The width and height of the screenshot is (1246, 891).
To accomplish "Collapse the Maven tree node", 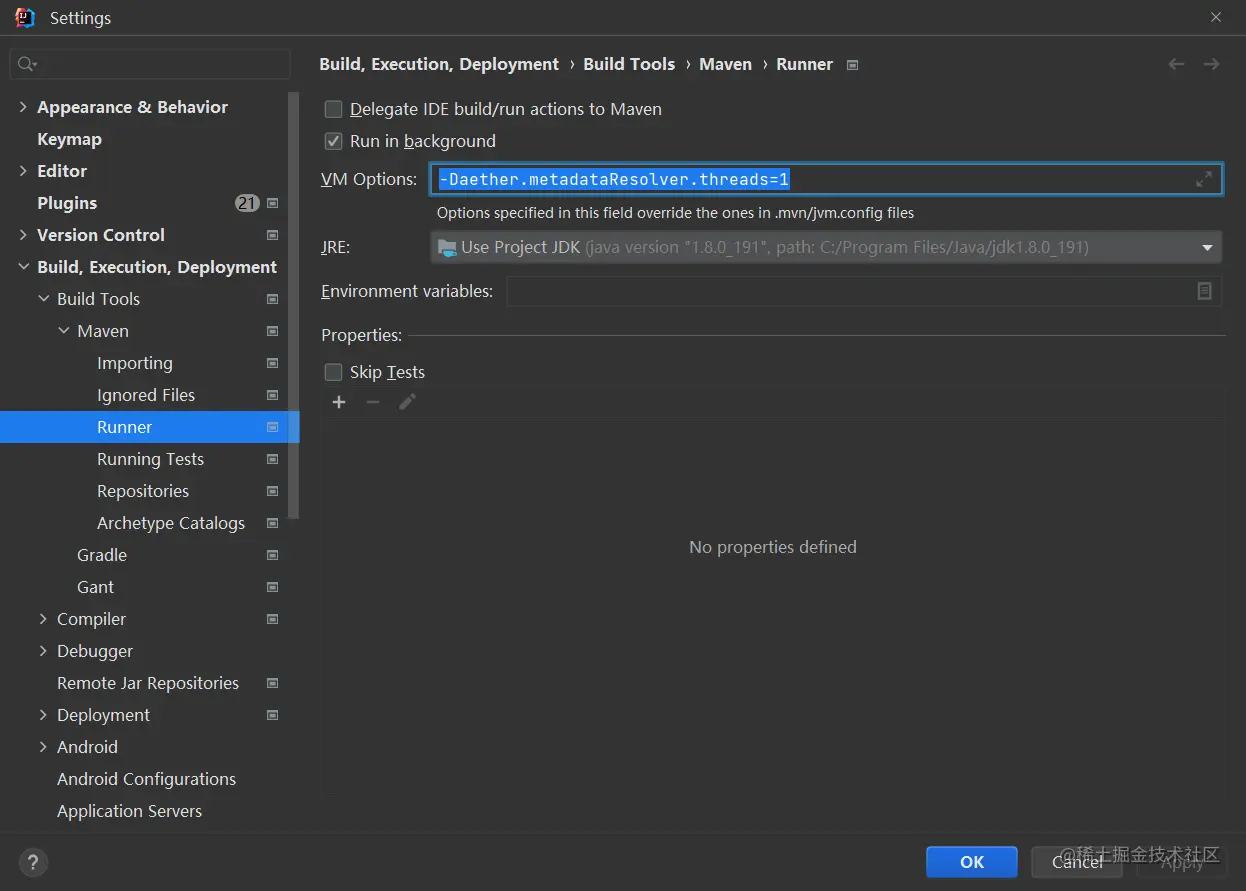I will 63,331.
